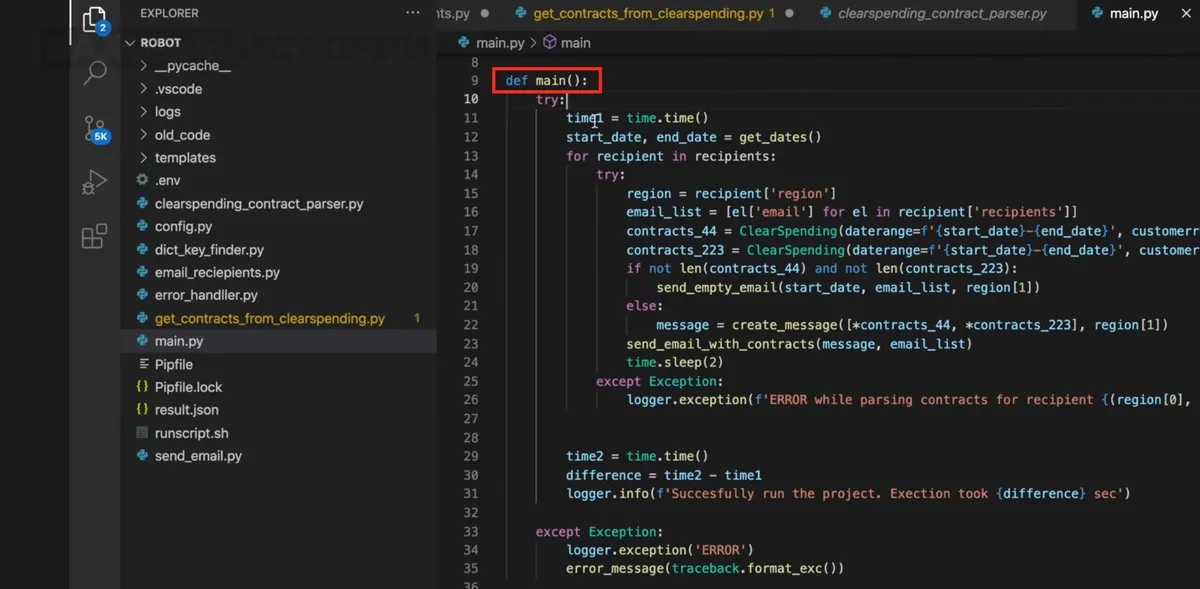
Task: Open the Extensions view
Action: (x=94, y=237)
